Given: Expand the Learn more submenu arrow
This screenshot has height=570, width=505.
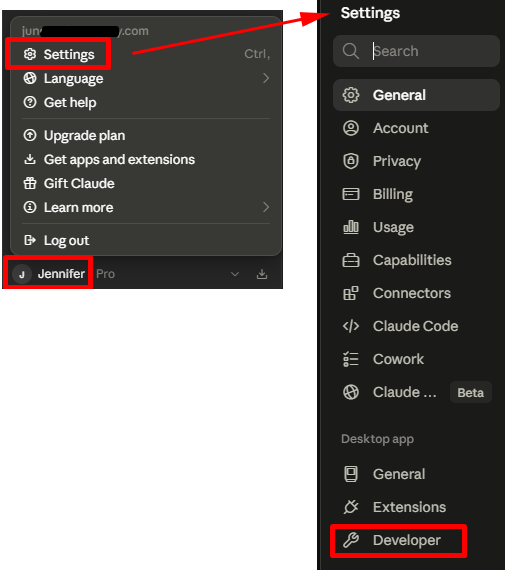Looking at the screenshot, I should (x=266, y=207).
